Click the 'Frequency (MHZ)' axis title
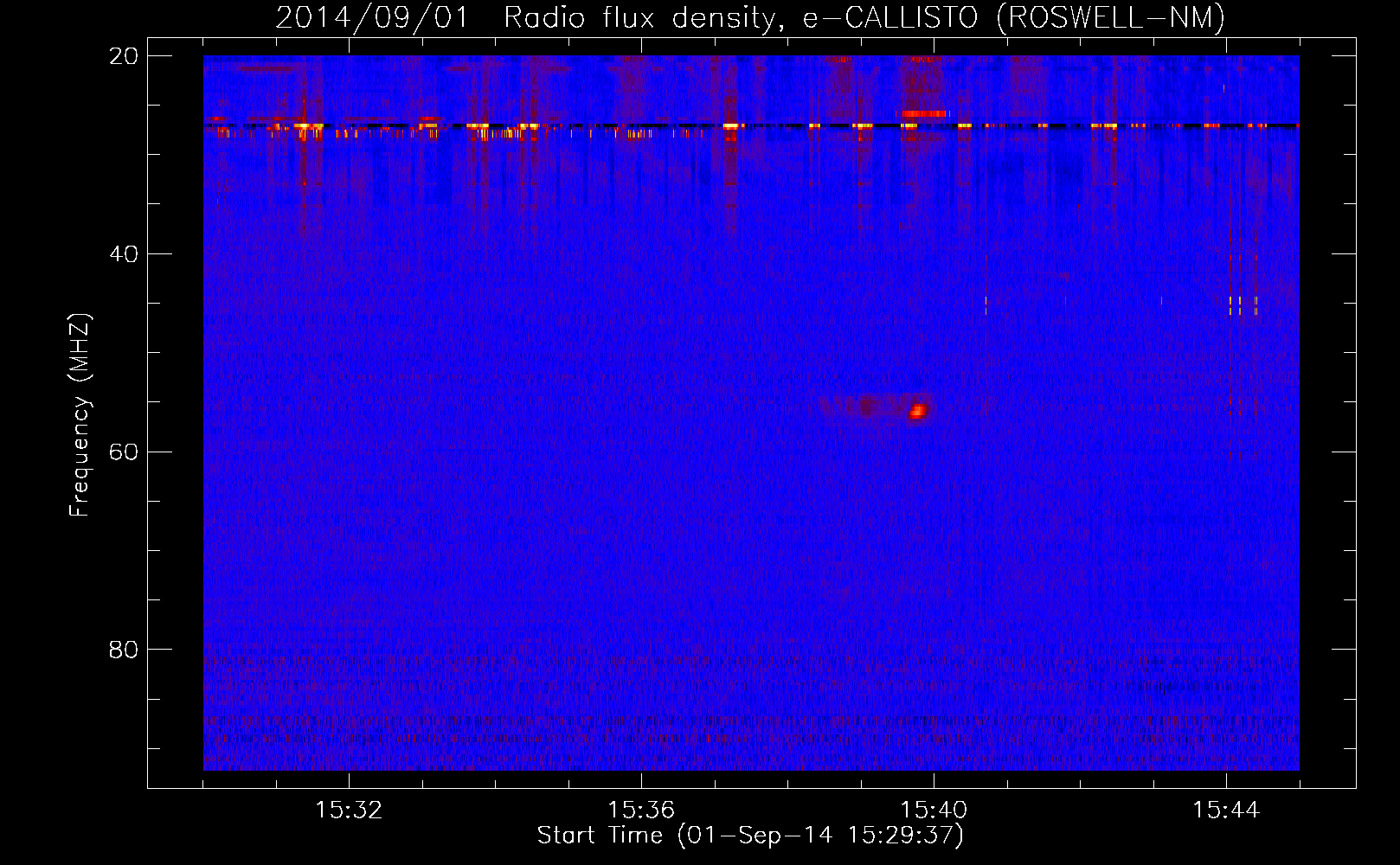The height and width of the screenshot is (865, 1400). pos(80,415)
